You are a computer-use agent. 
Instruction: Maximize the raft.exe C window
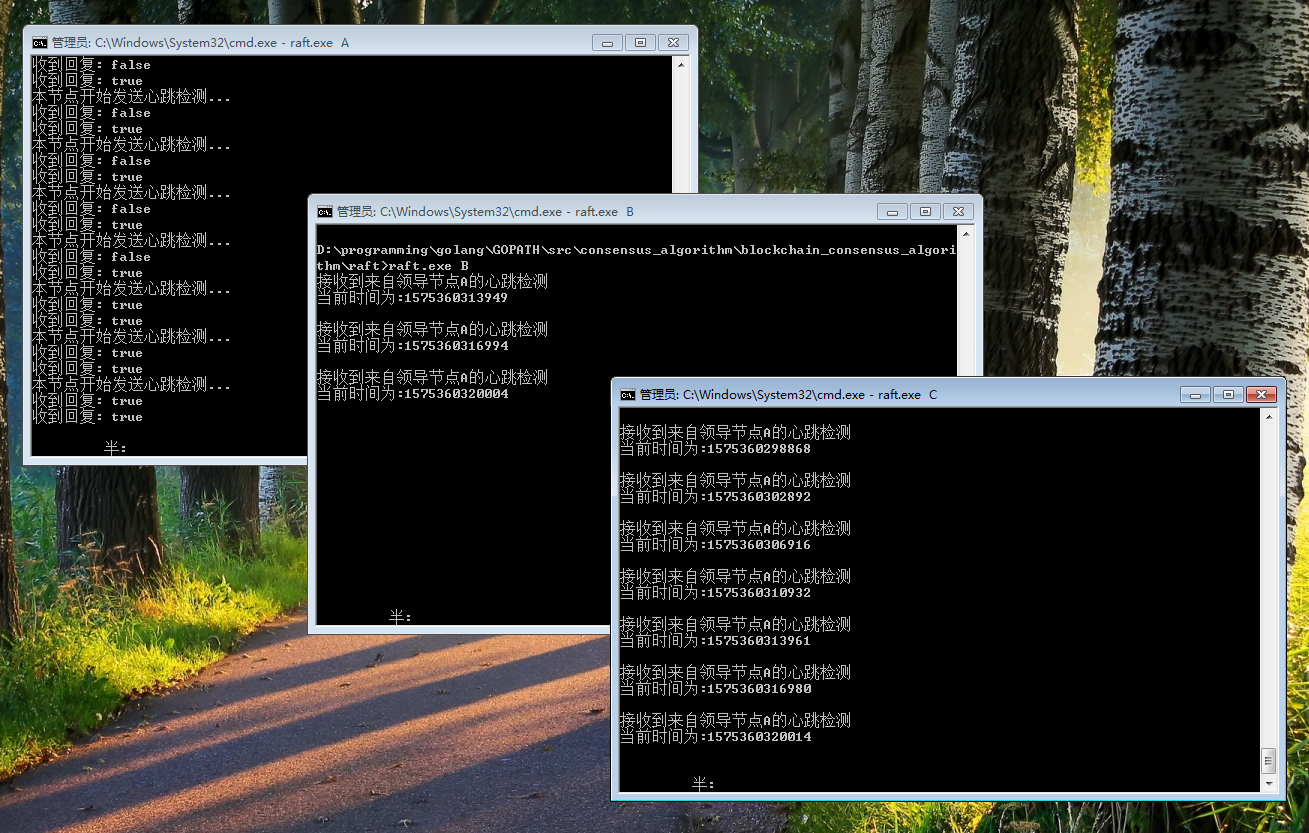[x=1228, y=394]
